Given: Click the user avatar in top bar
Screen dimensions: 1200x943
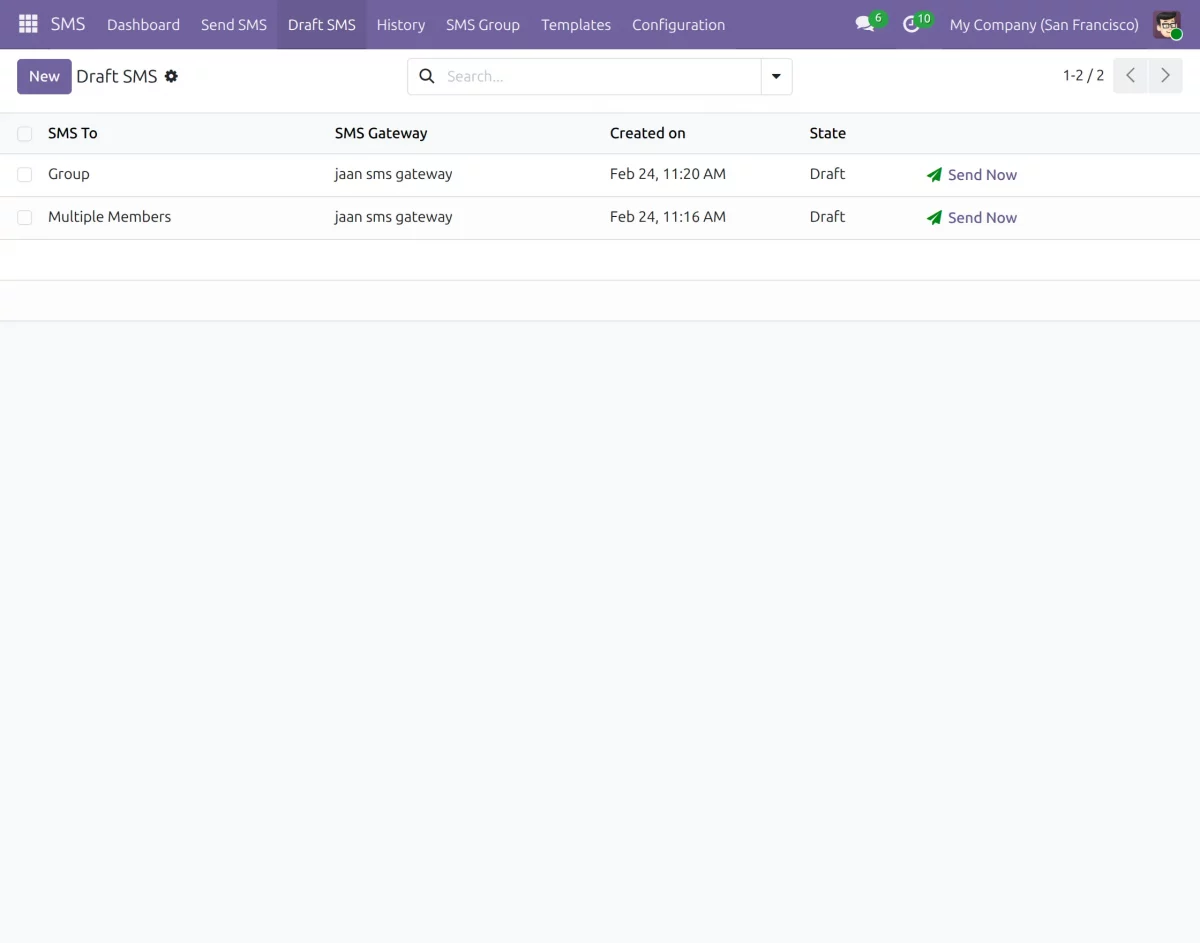Looking at the screenshot, I should tap(1167, 24).
